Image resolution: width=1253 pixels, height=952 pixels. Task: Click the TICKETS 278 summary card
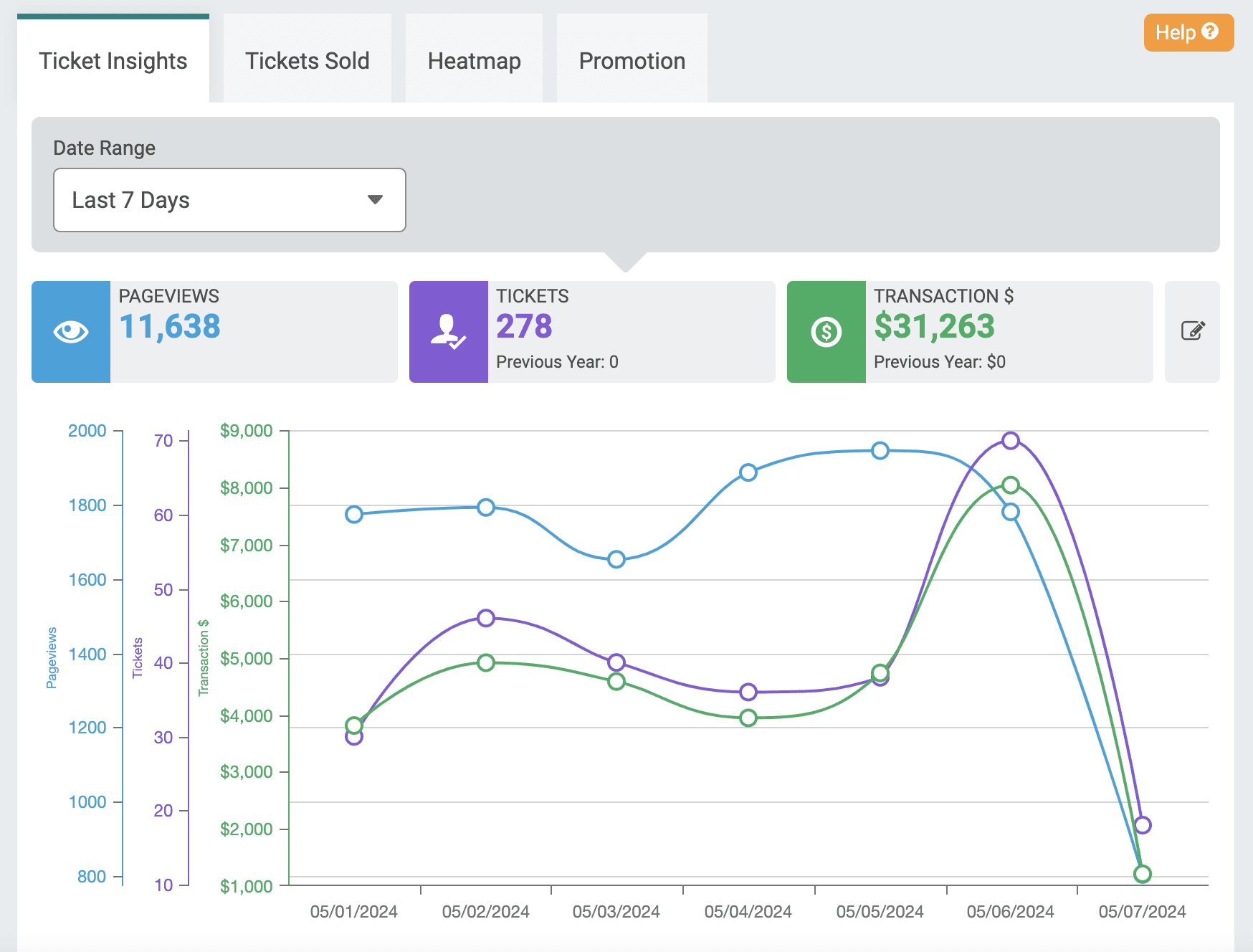click(x=591, y=332)
